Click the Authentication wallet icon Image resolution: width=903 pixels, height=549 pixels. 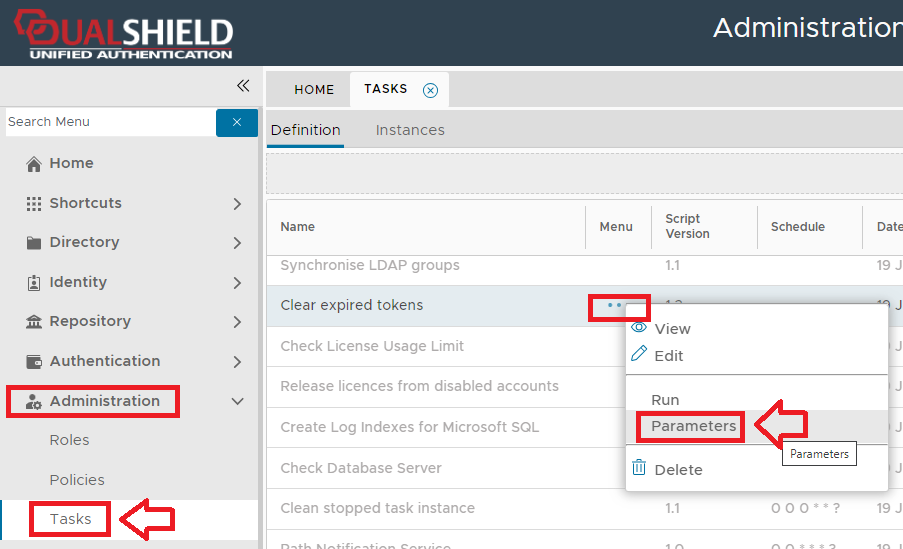[x=34, y=362]
